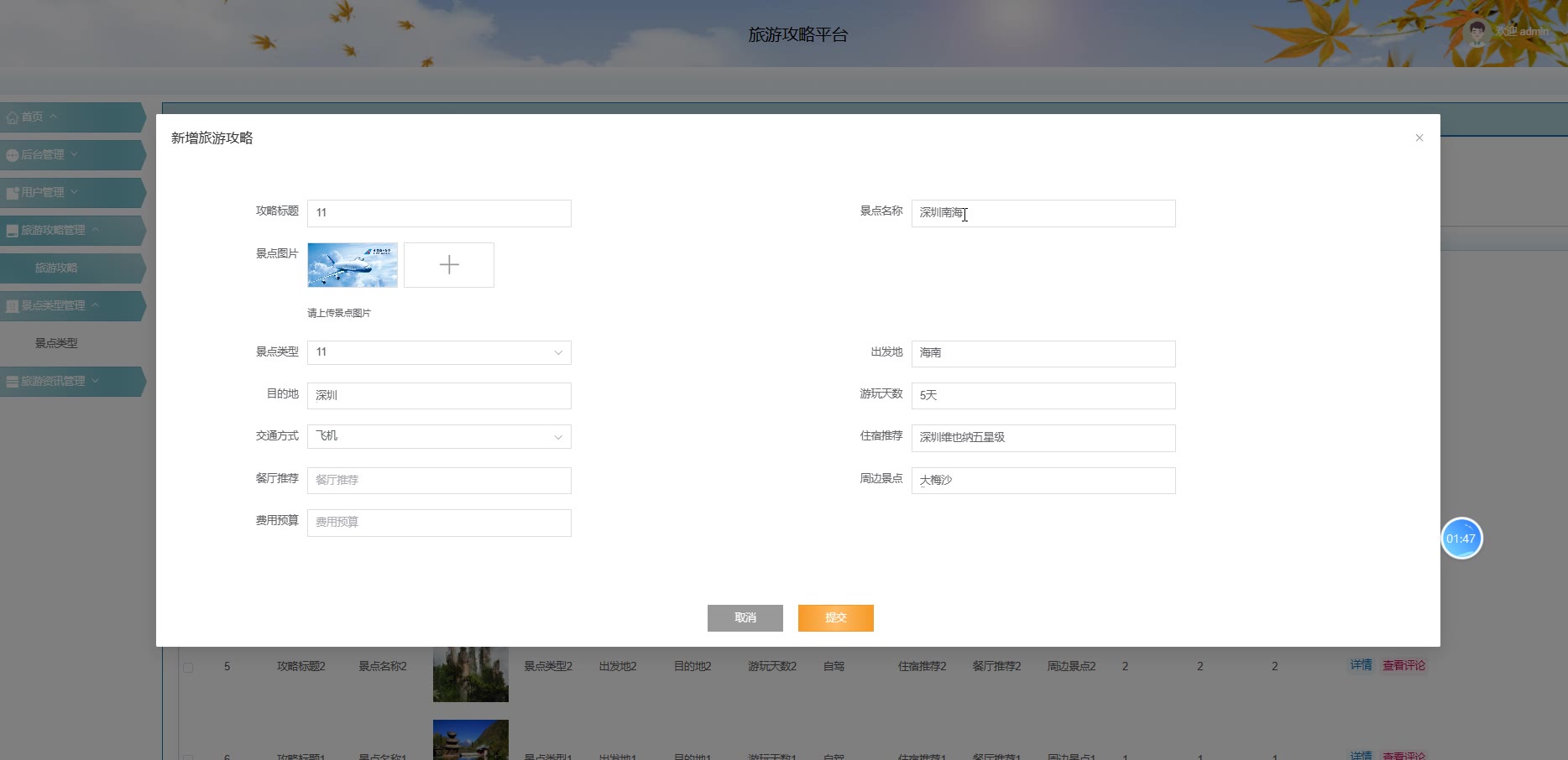Click the 取消 cancel button
The width and height of the screenshot is (1568, 760).
click(x=745, y=618)
